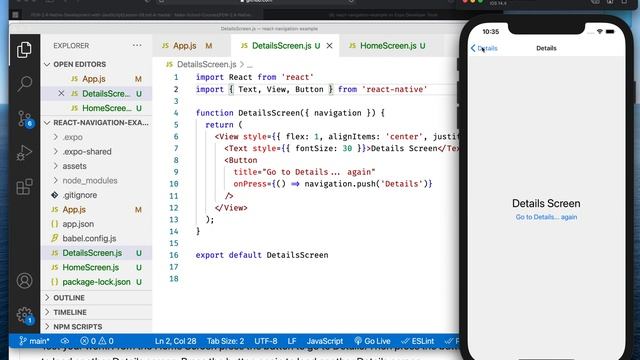Open App.js from Open Editors list
The height and width of the screenshot is (360, 640).
point(93,79)
